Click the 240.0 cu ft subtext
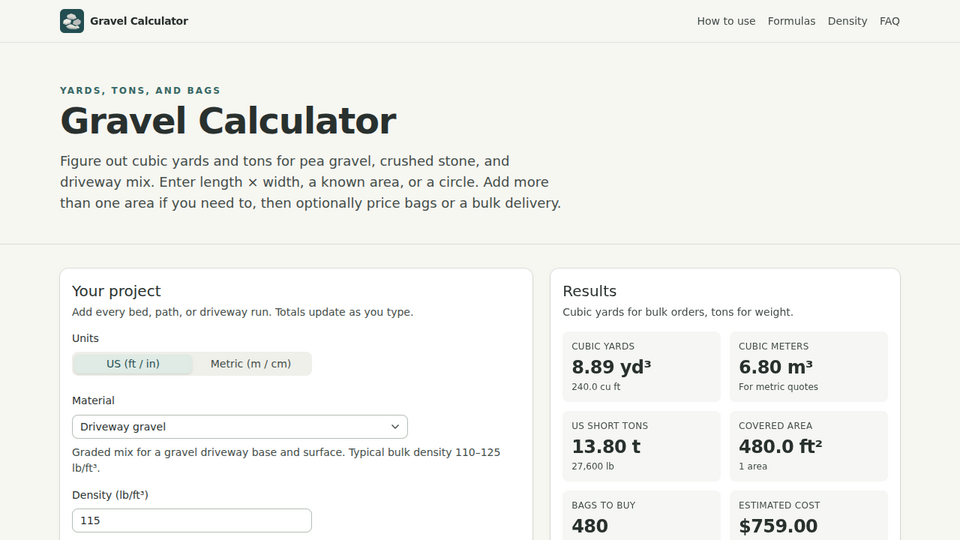 [x=596, y=387]
